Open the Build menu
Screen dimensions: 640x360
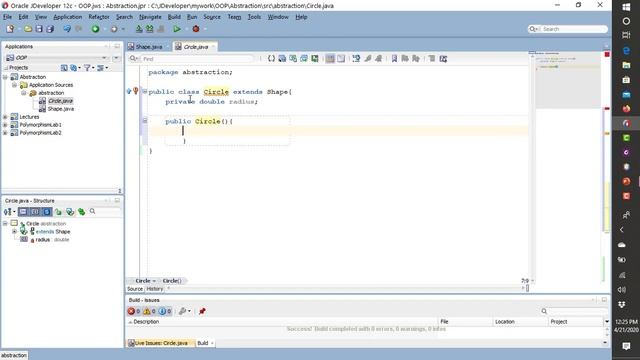174,17
